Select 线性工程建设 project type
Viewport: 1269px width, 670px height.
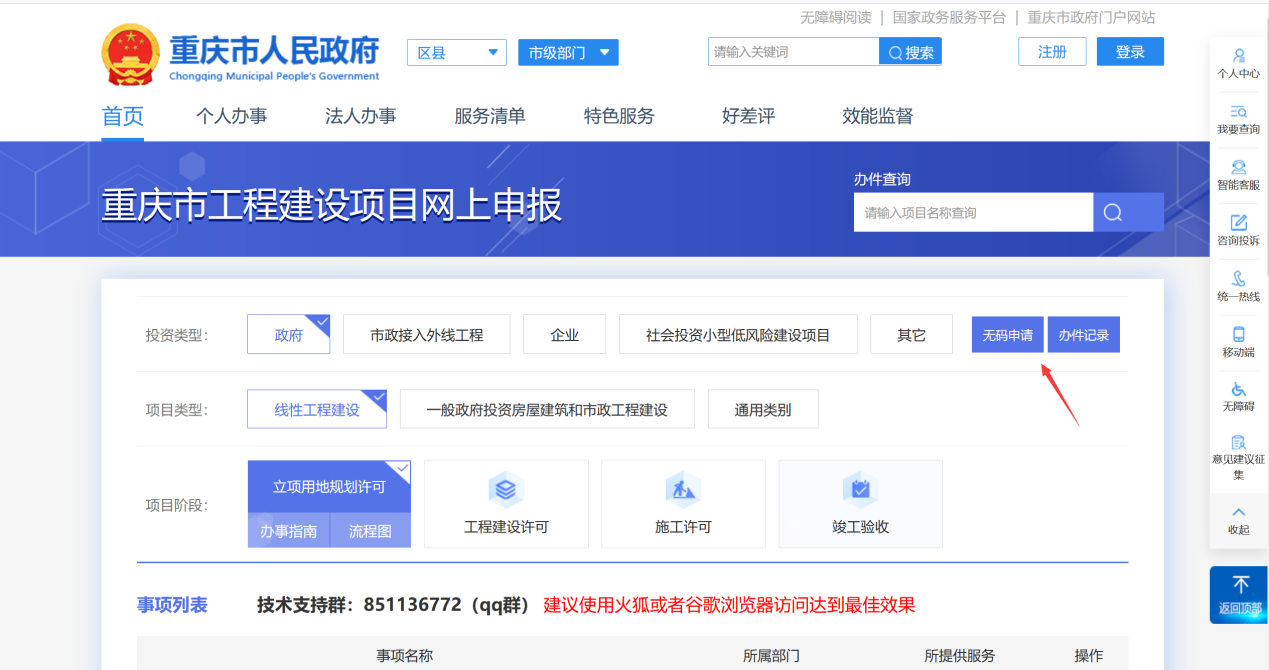click(317, 409)
